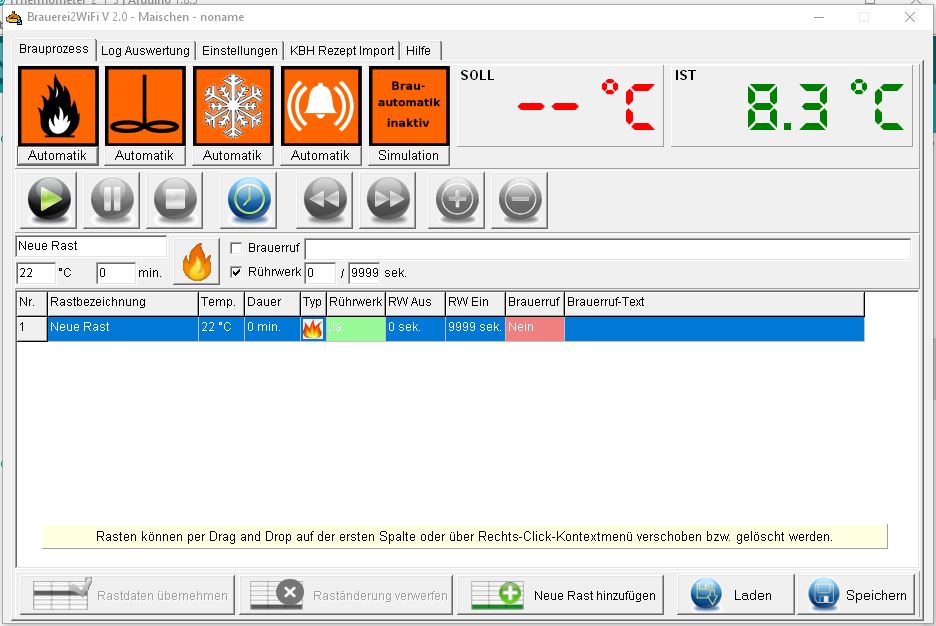The image size is (936, 626).
Task: Click the alarm bell icon
Action: [321, 106]
